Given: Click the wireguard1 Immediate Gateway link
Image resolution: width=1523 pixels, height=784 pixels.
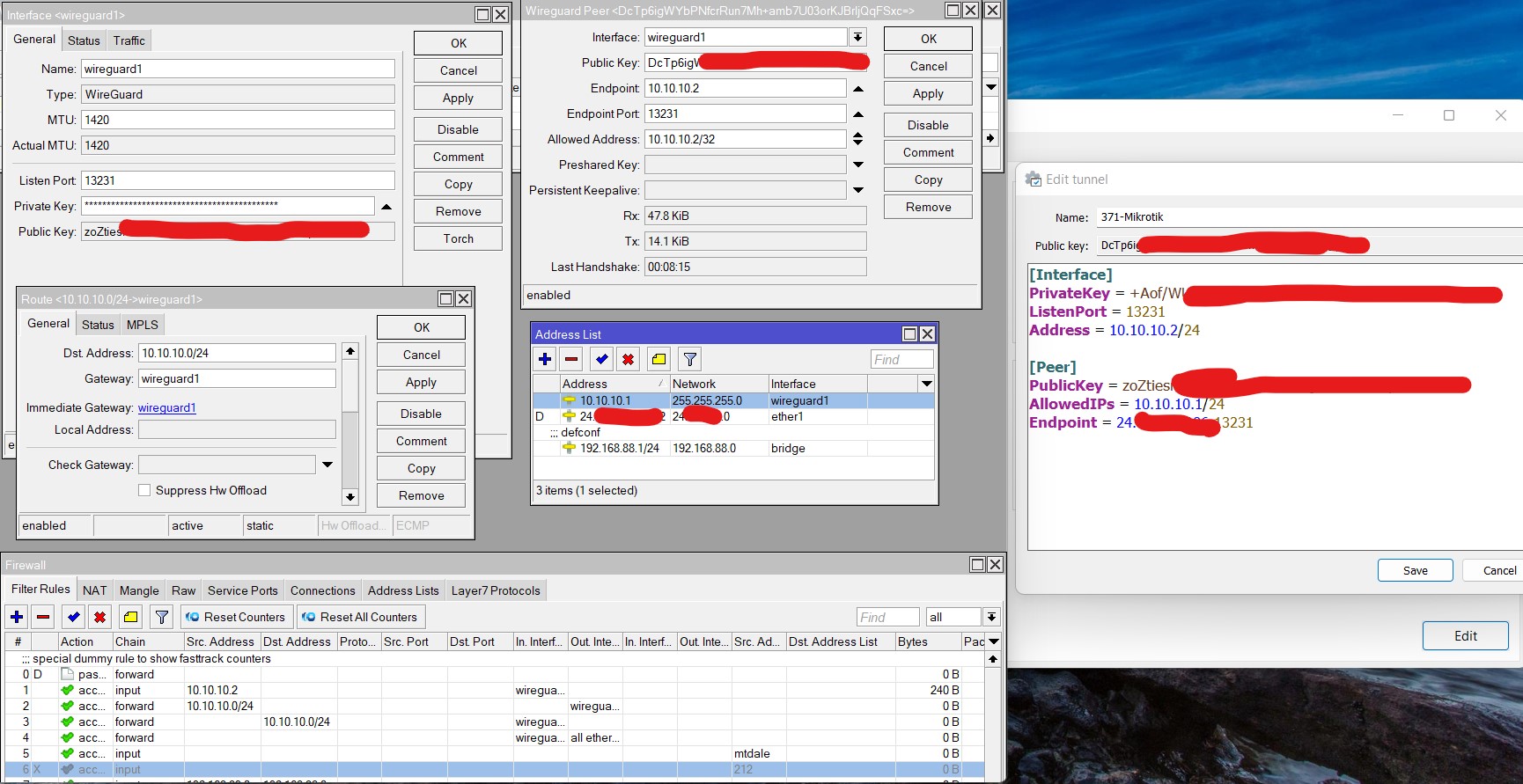Looking at the screenshot, I should [167, 407].
